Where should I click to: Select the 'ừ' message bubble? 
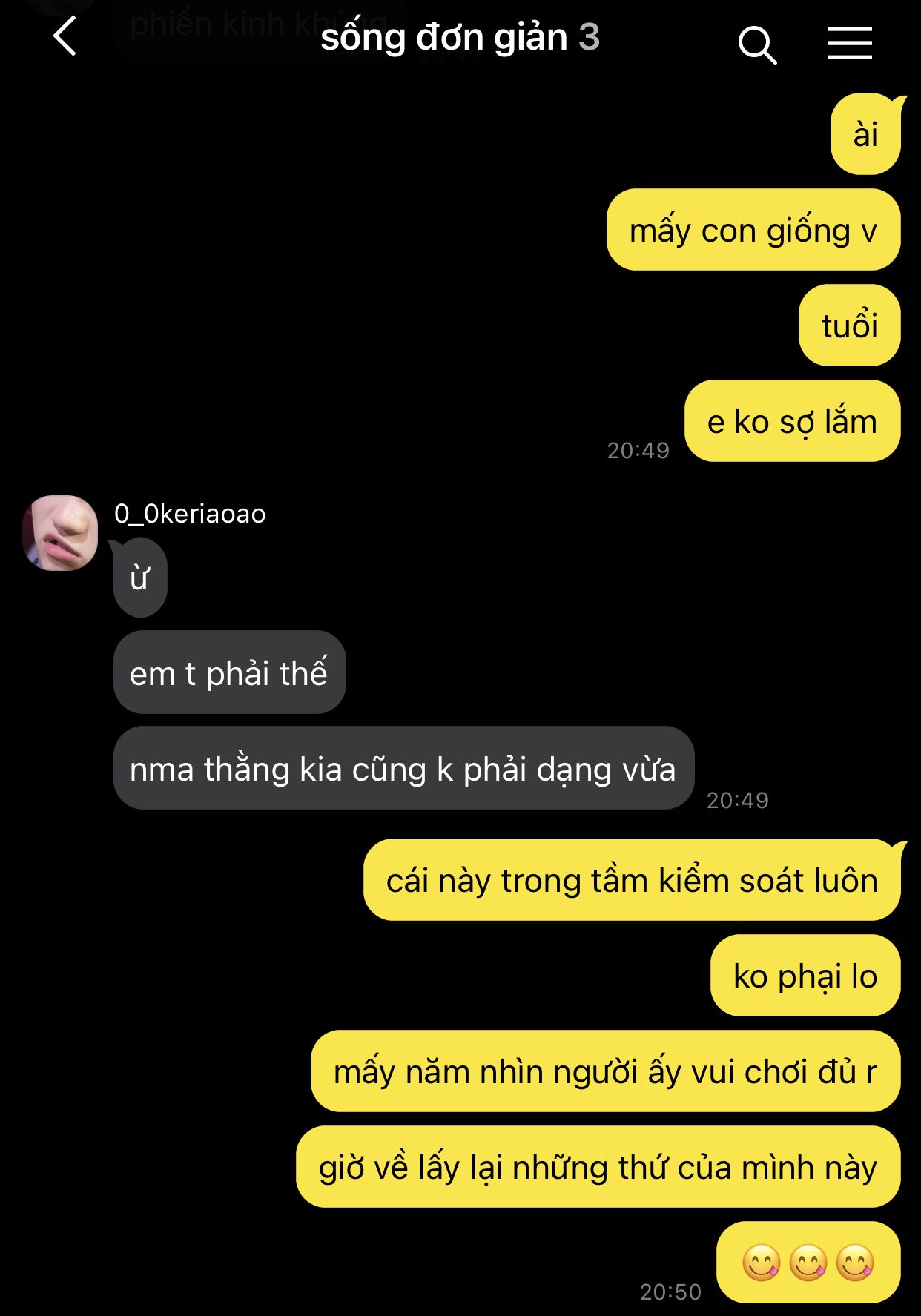coord(140,578)
